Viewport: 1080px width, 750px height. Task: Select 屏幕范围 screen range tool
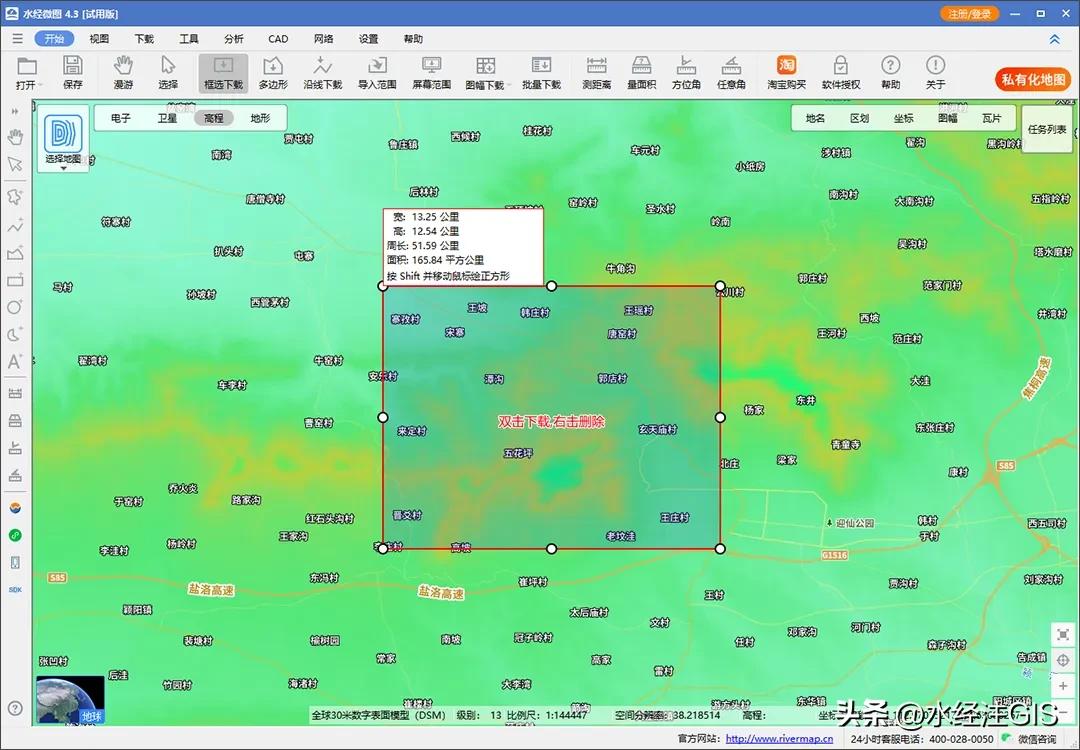[431, 73]
